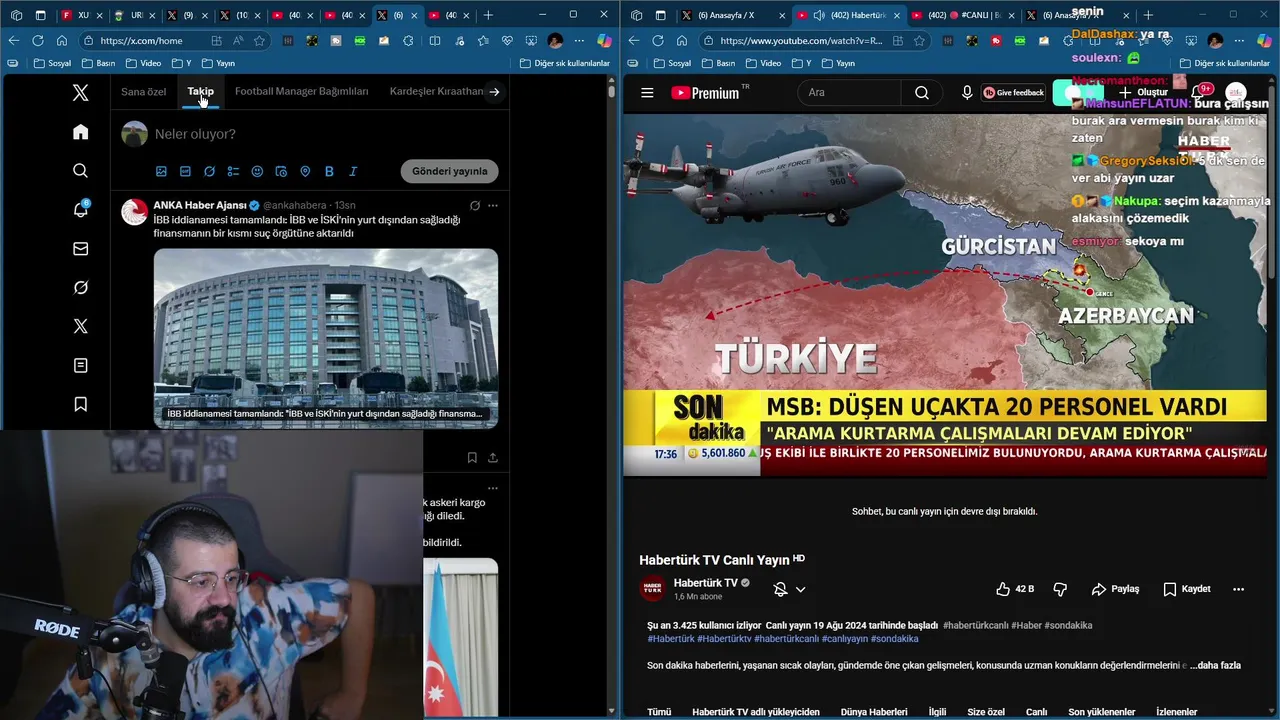Open new tab in left browser window
This screenshot has width=1280, height=720.
[x=488, y=15]
